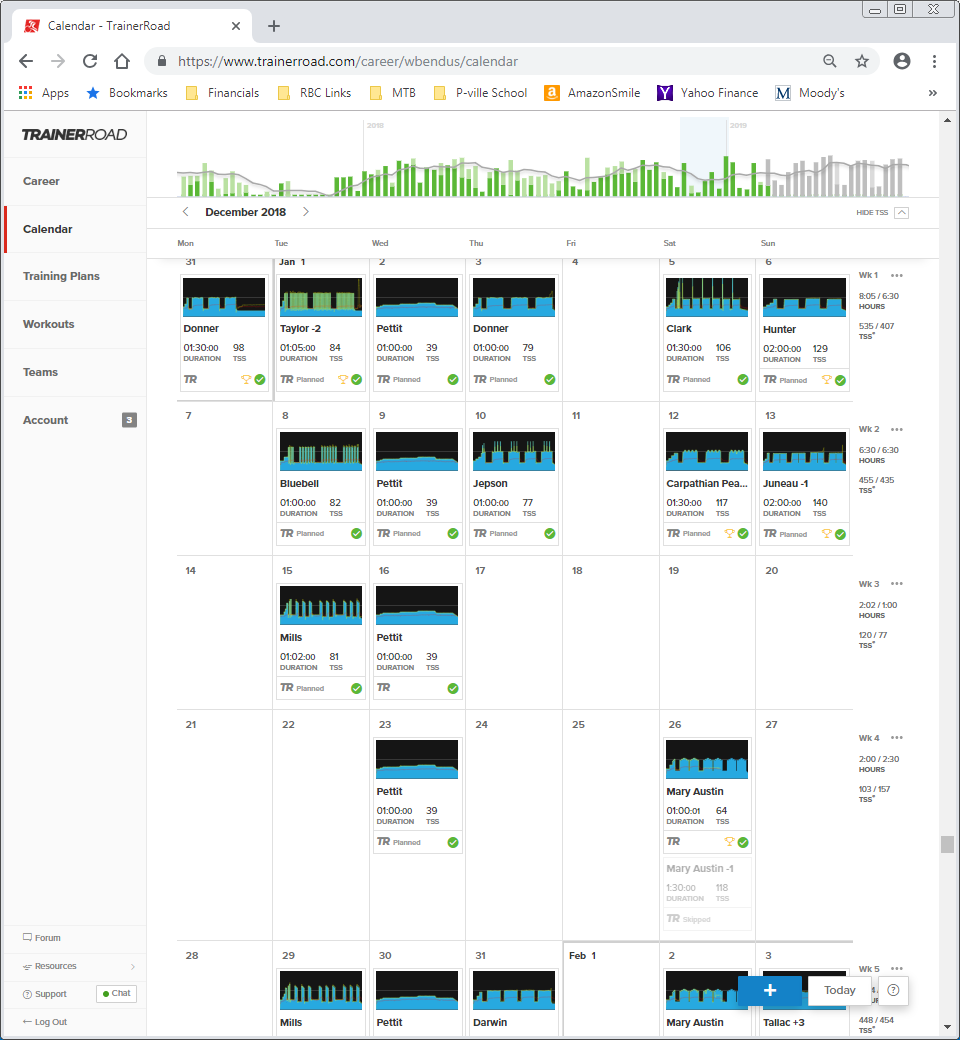
Task: Open skipped Mary Austin -1 workout
Action: [x=707, y=894]
